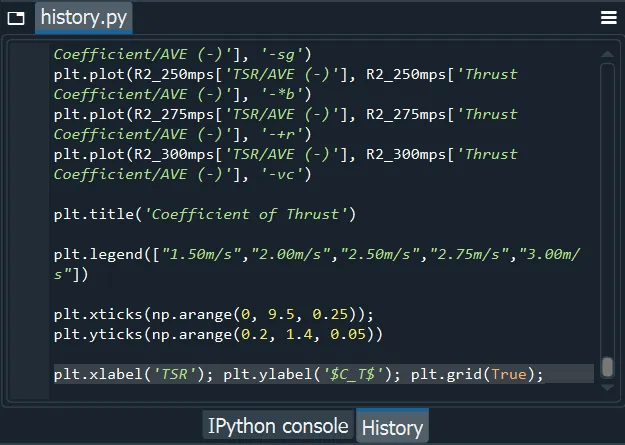The height and width of the screenshot is (445, 625).
Task: Click the plt.plot(R2_300mps[ line
Action: pyautogui.click(x=286, y=154)
